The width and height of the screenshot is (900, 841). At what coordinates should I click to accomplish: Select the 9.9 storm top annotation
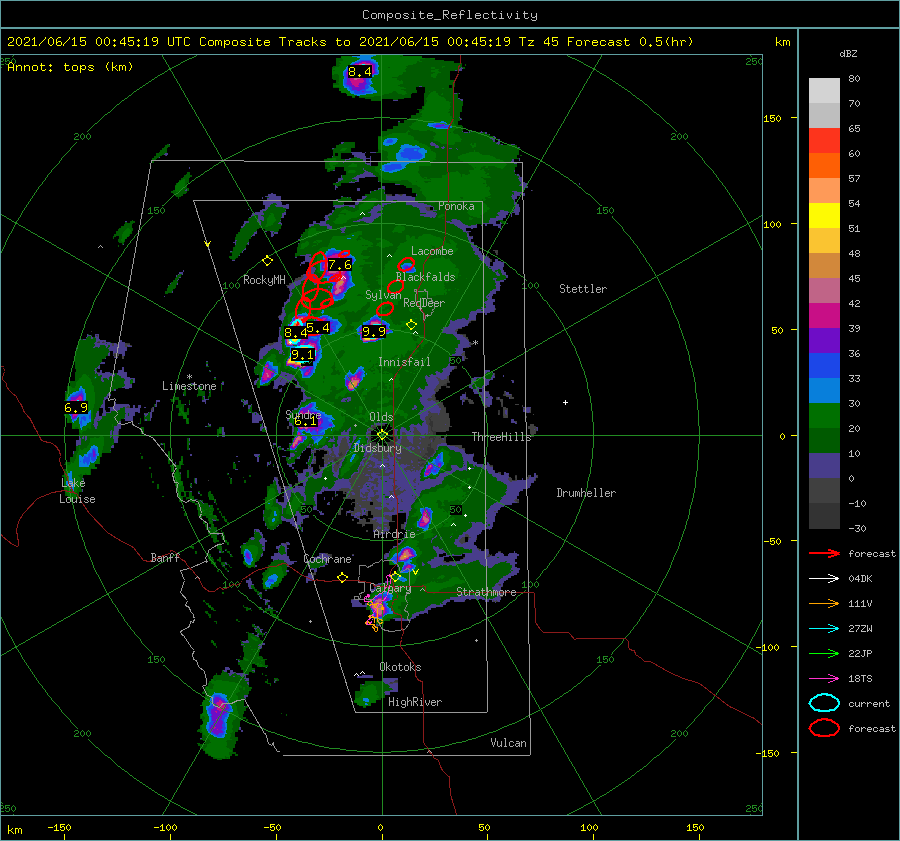374,332
